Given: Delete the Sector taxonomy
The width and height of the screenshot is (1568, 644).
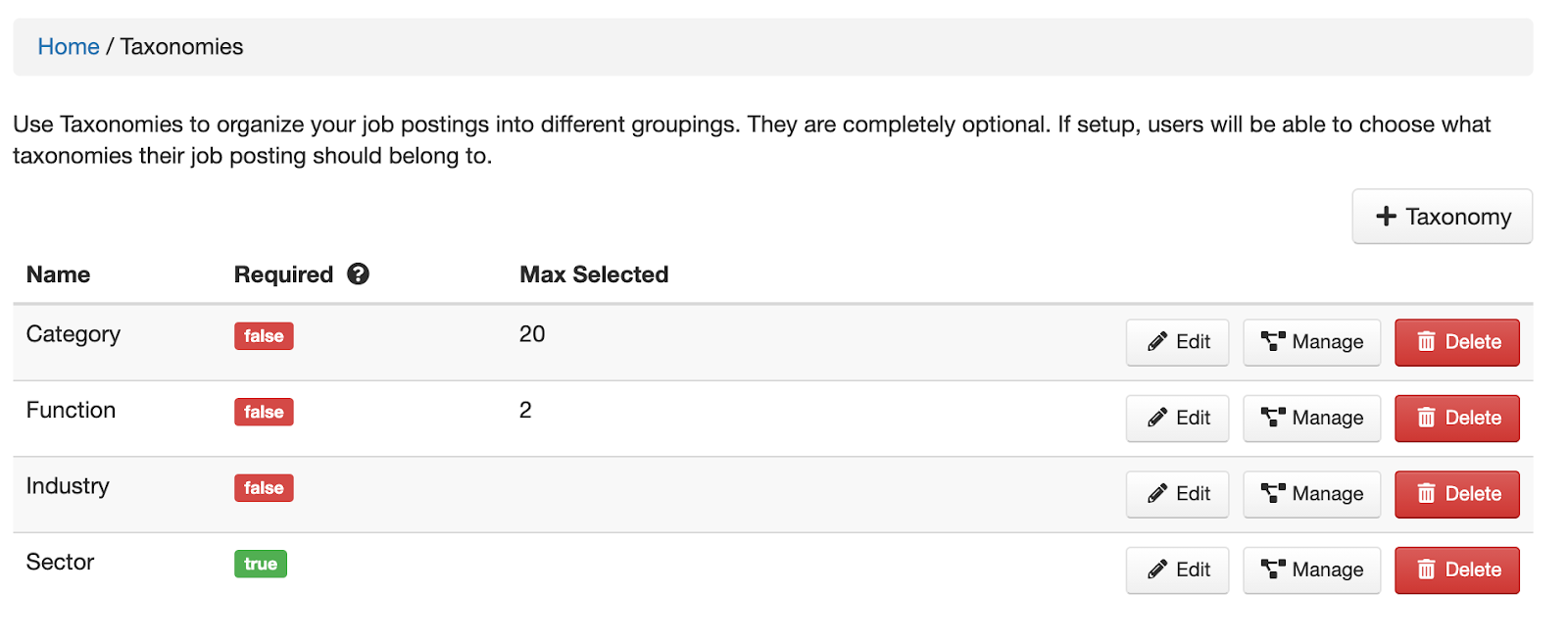Looking at the screenshot, I should 1456,570.
